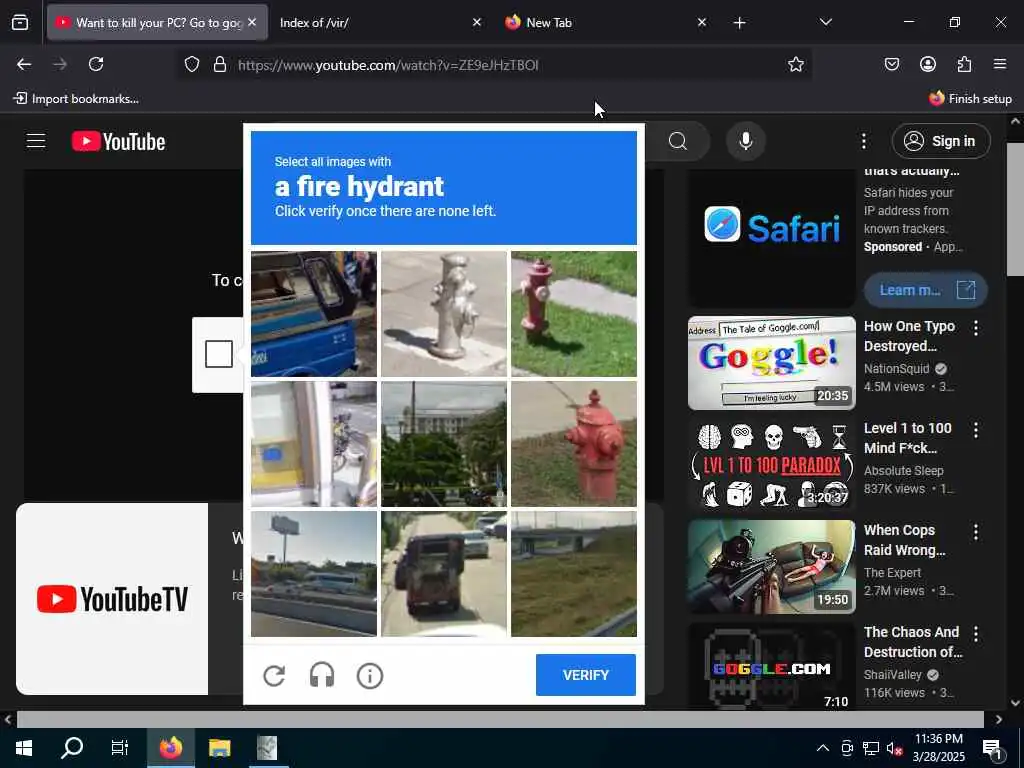Click Learn more on Safari ad
The height and width of the screenshot is (768, 1024).
pyautogui.click(x=925, y=290)
